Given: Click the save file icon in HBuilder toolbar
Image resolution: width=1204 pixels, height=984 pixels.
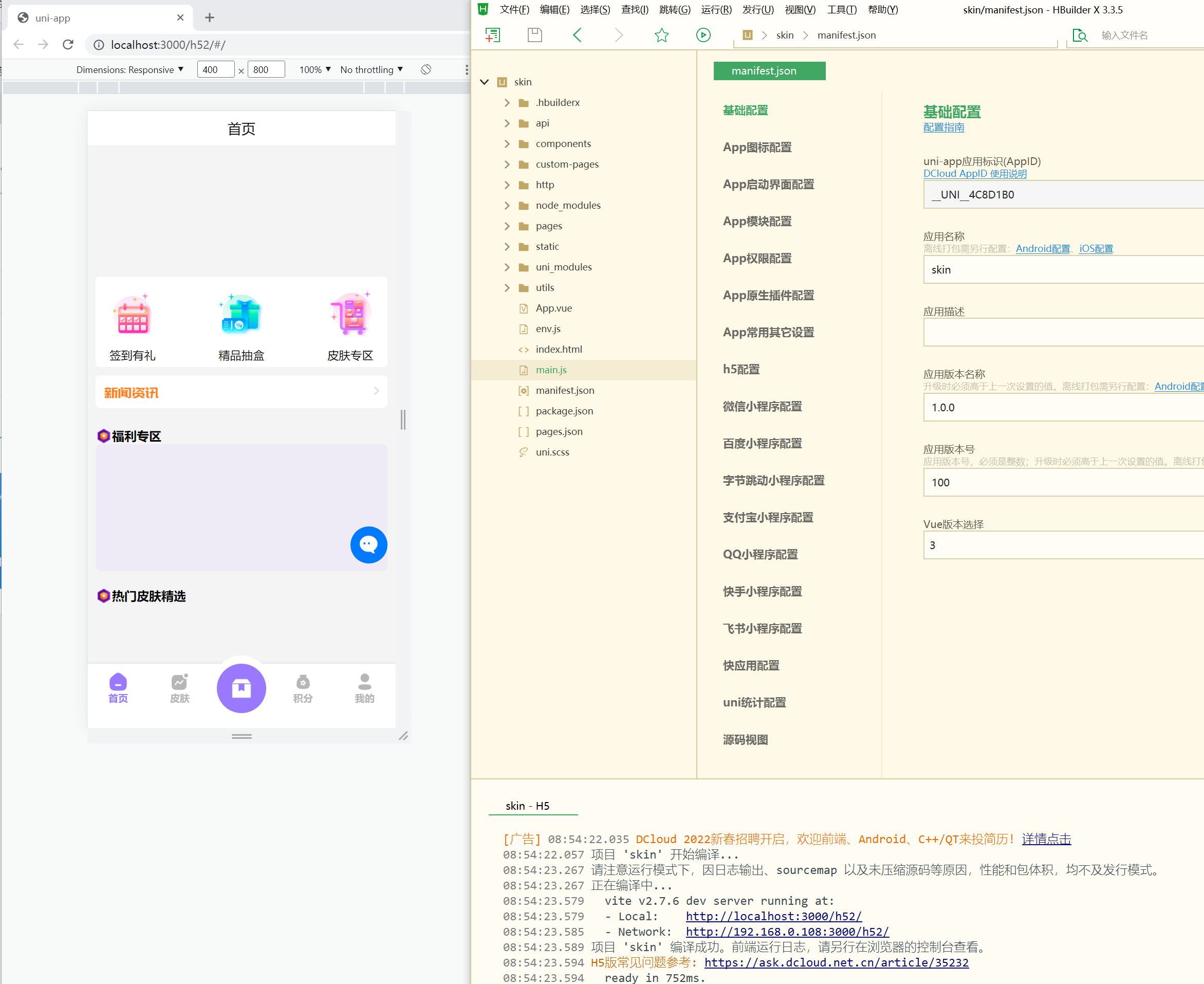Looking at the screenshot, I should click(x=535, y=33).
